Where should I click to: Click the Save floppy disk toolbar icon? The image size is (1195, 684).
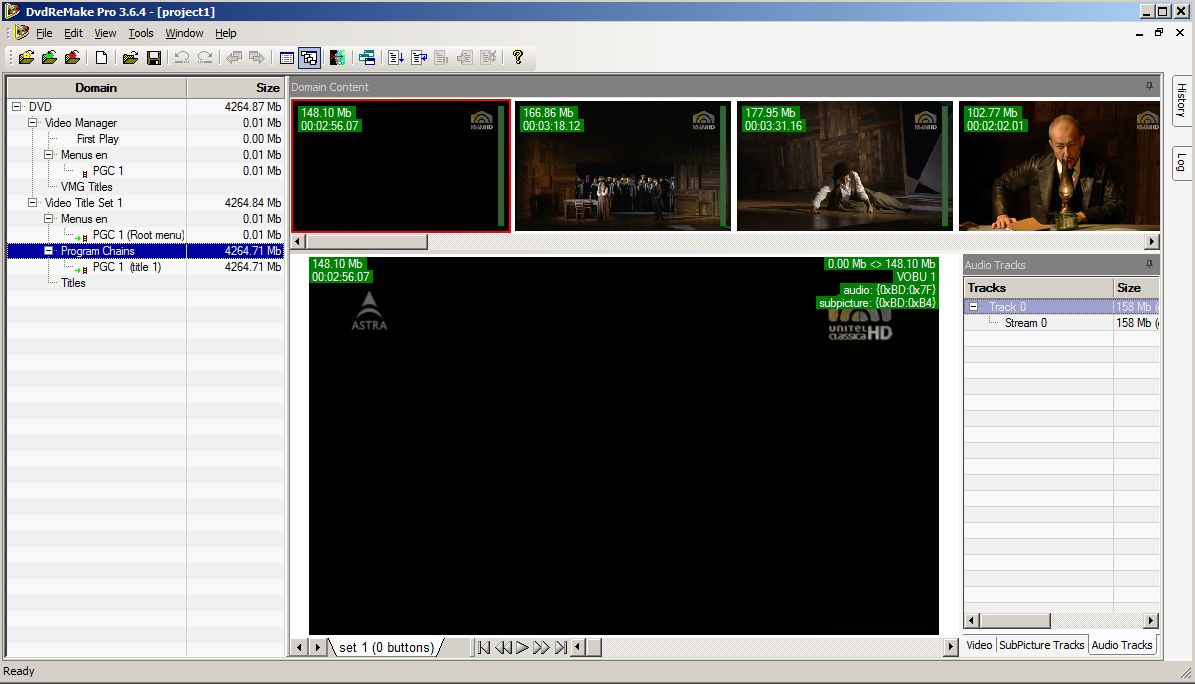coord(154,58)
